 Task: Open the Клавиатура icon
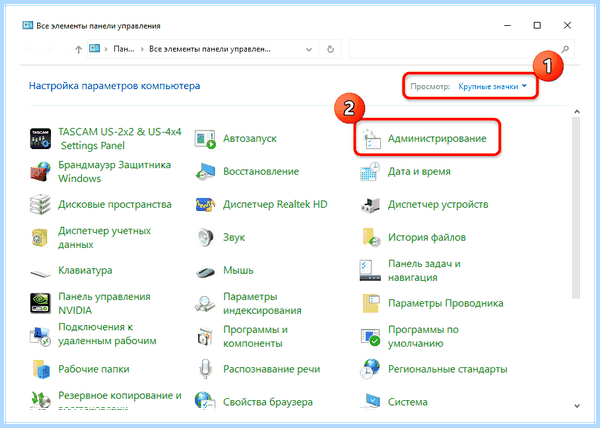click(x=40, y=272)
